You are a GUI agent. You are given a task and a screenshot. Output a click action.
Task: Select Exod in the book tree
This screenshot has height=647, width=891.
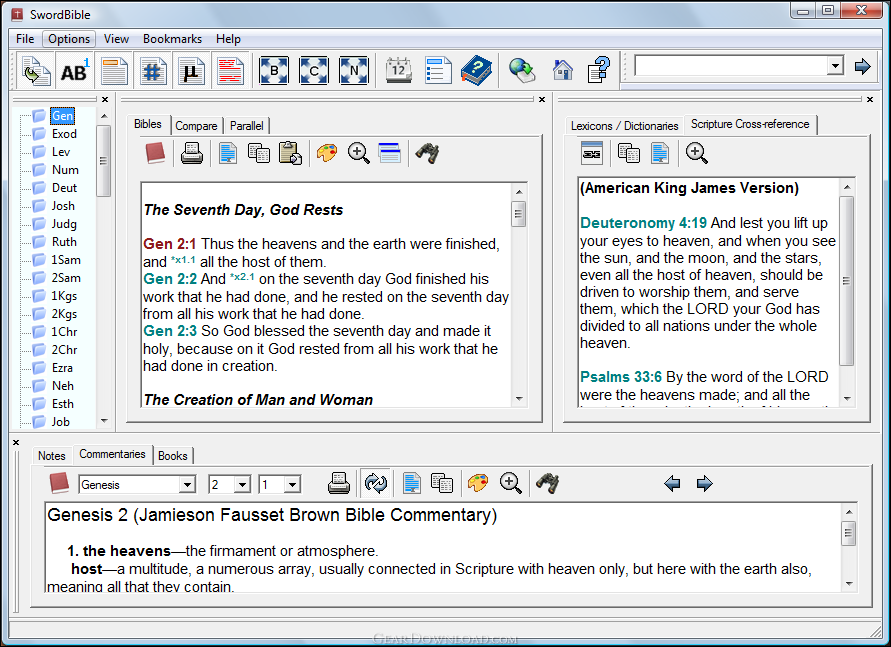tap(64, 134)
